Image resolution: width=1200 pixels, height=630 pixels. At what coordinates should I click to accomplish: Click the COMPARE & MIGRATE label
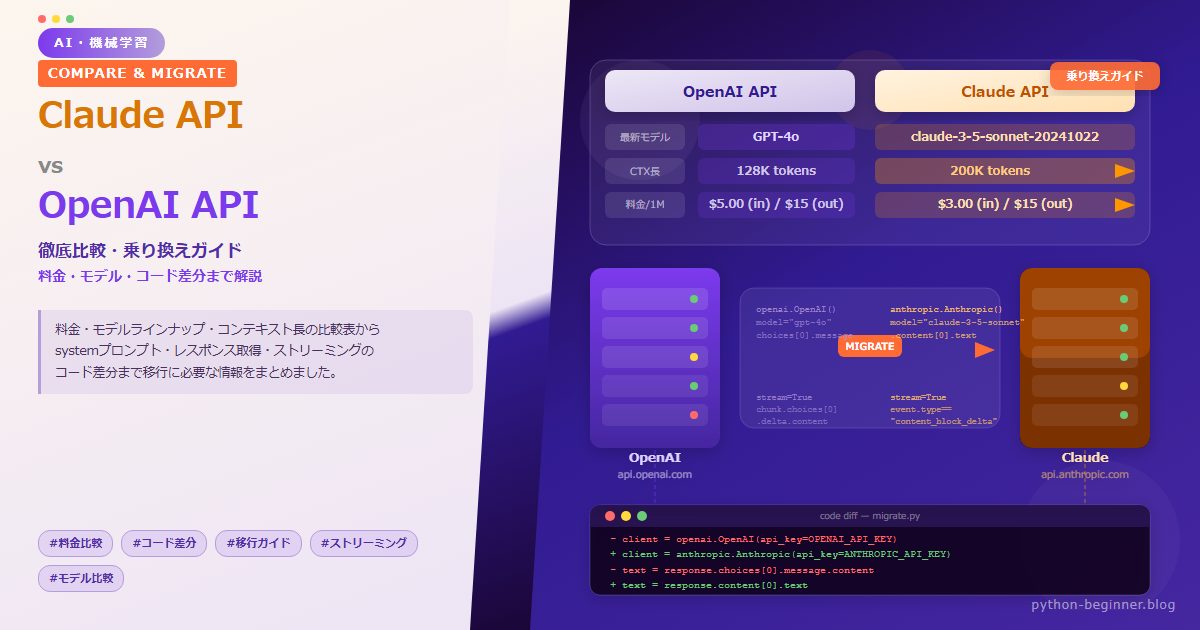pos(137,73)
